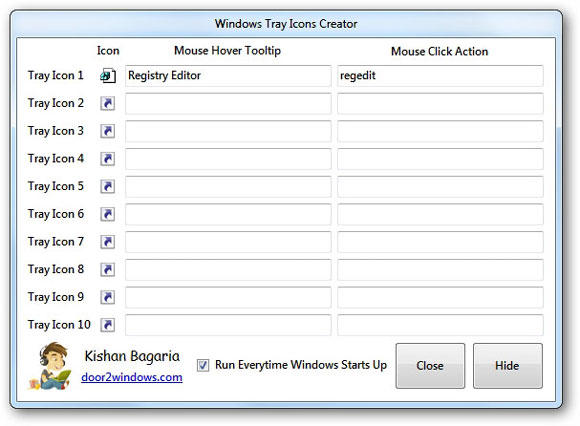
Task: Select Mouse Click Action field for Tray Icon 5
Action: pos(440,187)
